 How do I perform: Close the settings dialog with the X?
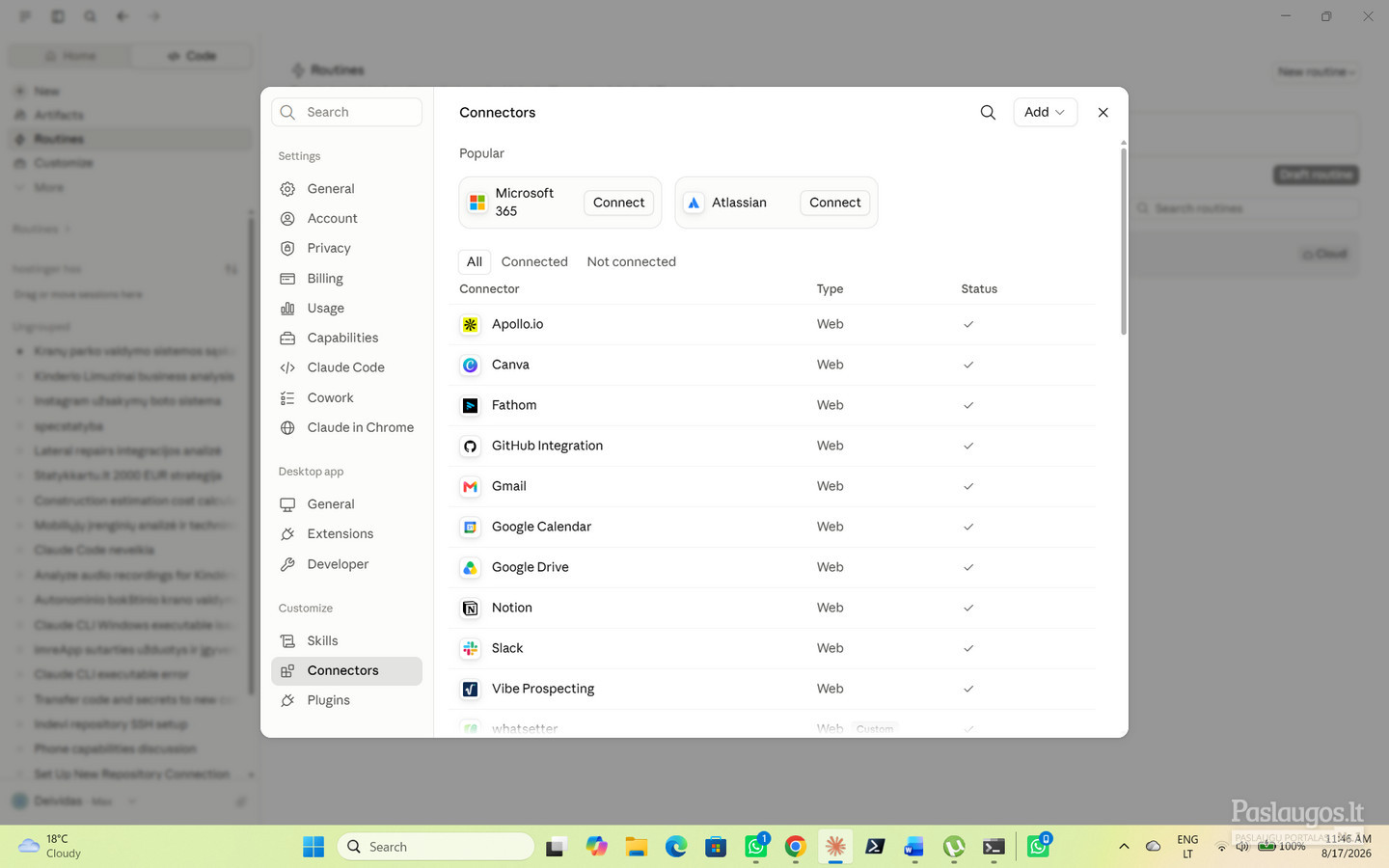click(x=1103, y=113)
